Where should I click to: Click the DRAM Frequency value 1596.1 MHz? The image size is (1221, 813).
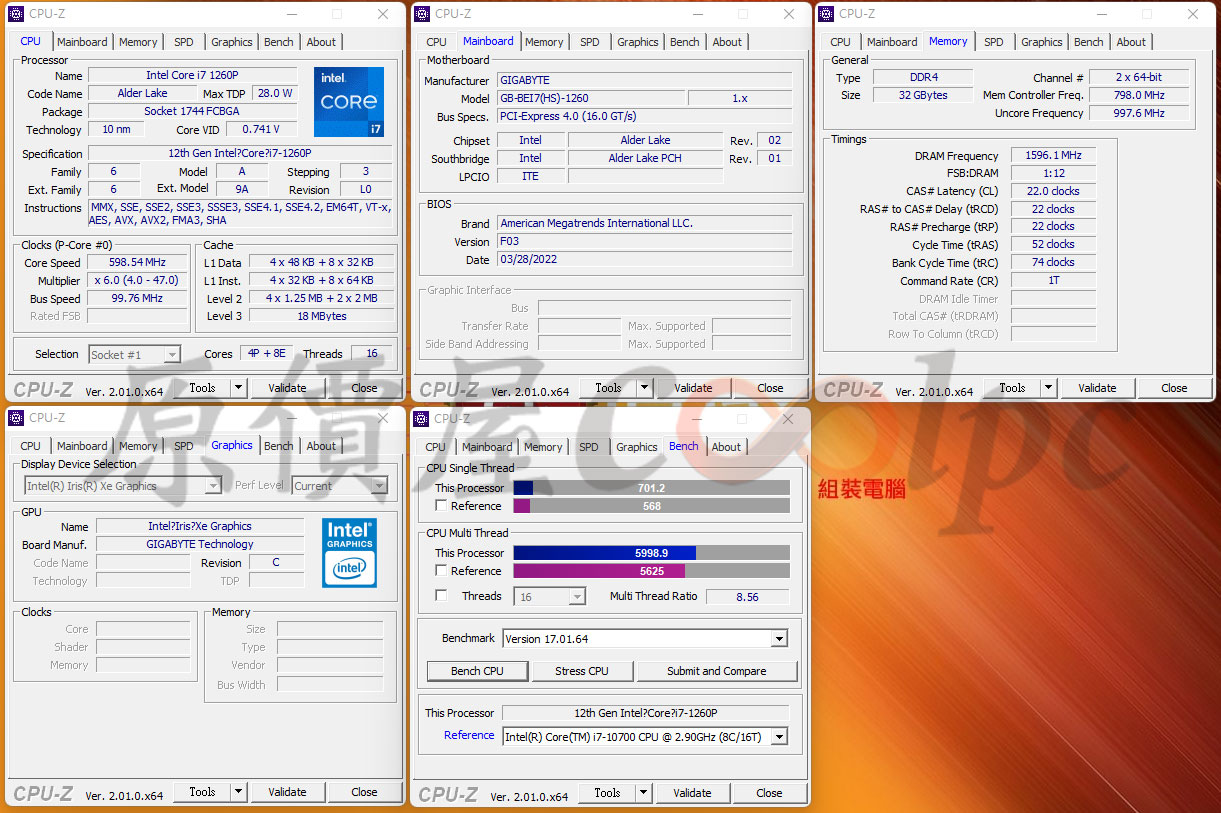1053,155
